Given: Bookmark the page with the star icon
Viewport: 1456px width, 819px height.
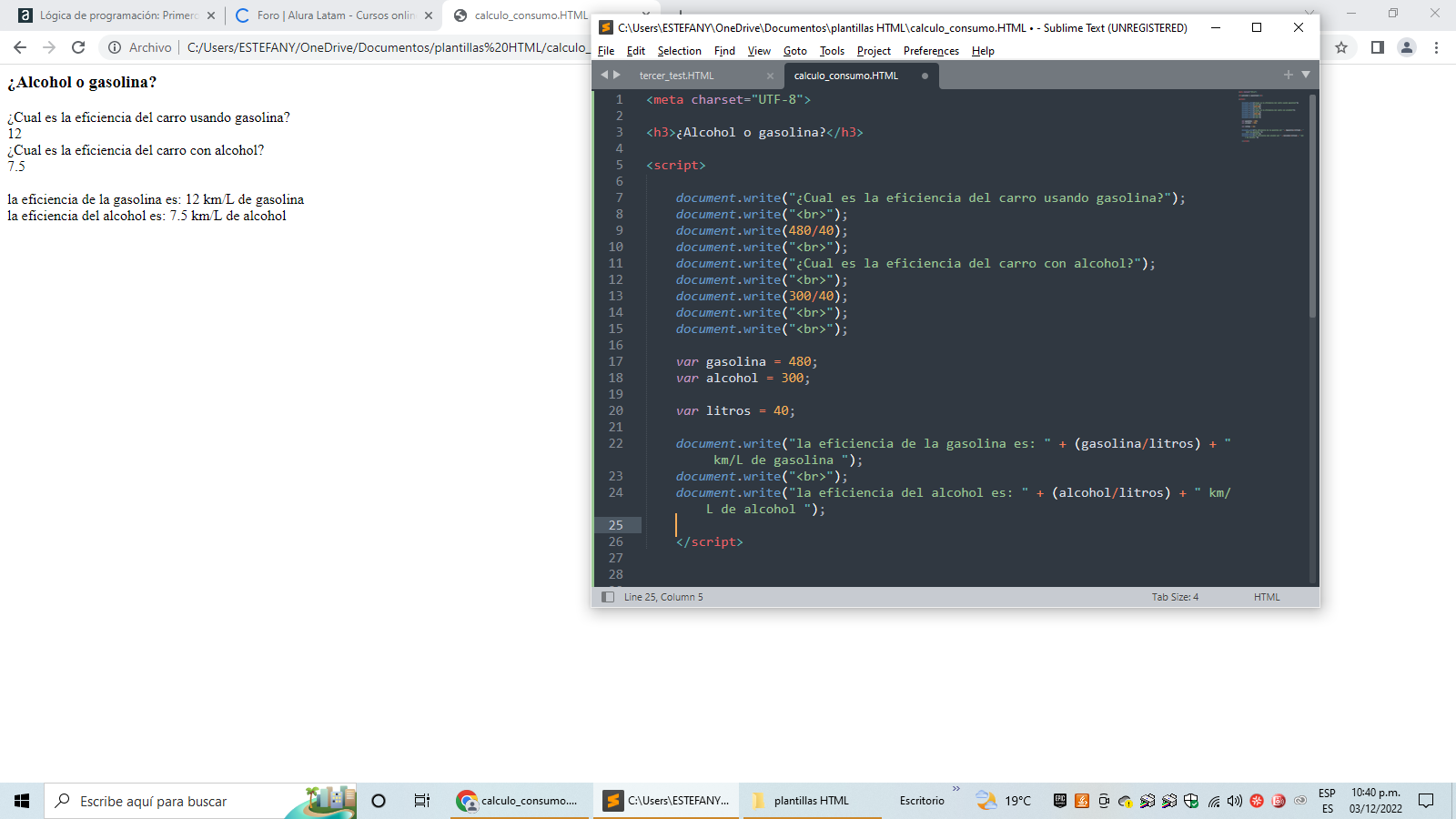Looking at the screenshot, I should coord(1341,47).
